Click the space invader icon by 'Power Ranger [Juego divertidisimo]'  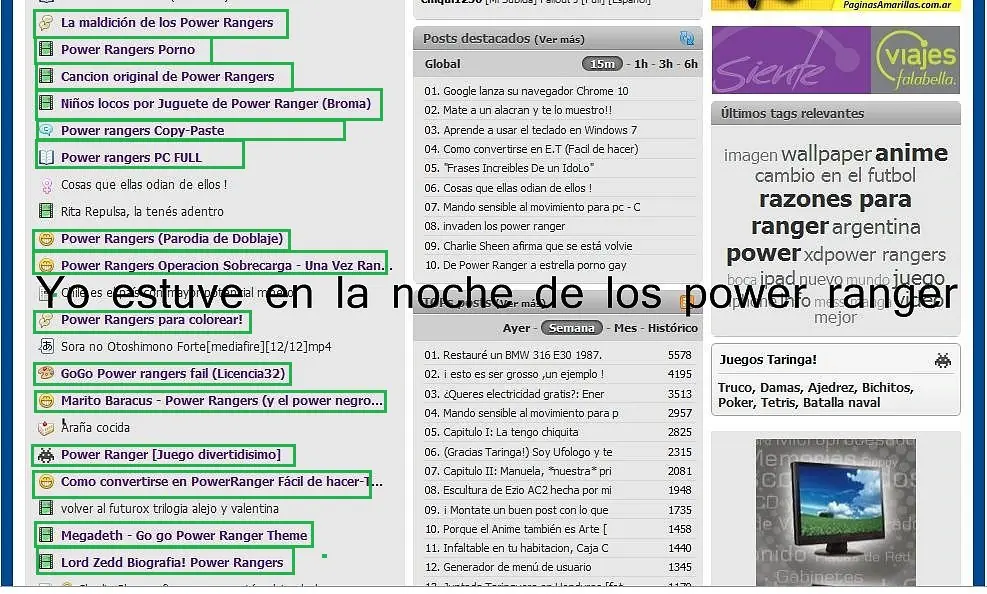pyautogui.click(x=46, y=454)
